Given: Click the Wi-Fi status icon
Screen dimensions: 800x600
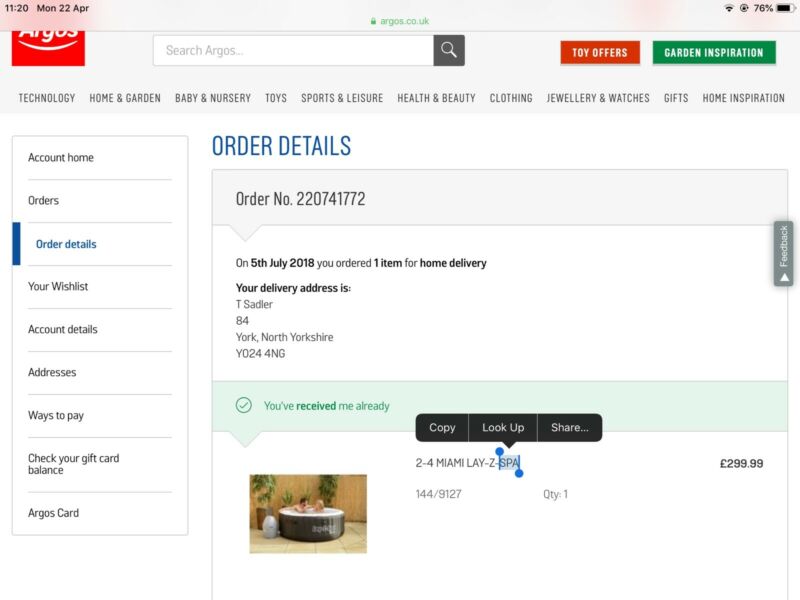Looking at the screenshot, I should pos(729,8).
